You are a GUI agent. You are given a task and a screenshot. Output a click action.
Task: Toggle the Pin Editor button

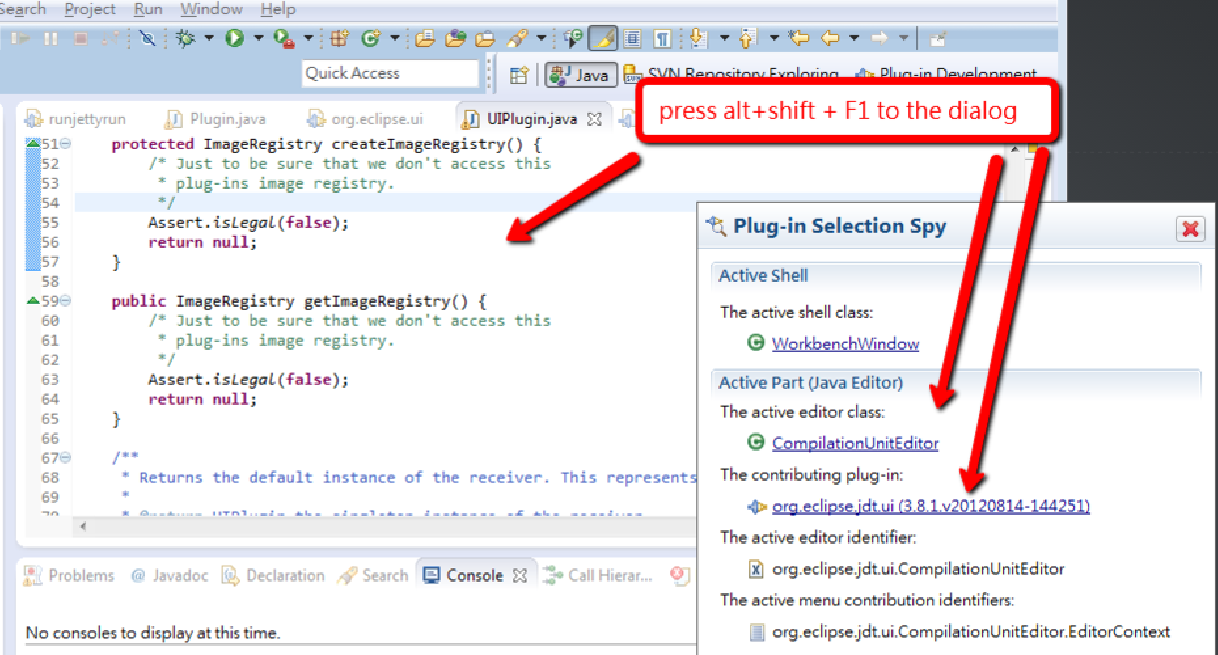click(x=937, y=39)
